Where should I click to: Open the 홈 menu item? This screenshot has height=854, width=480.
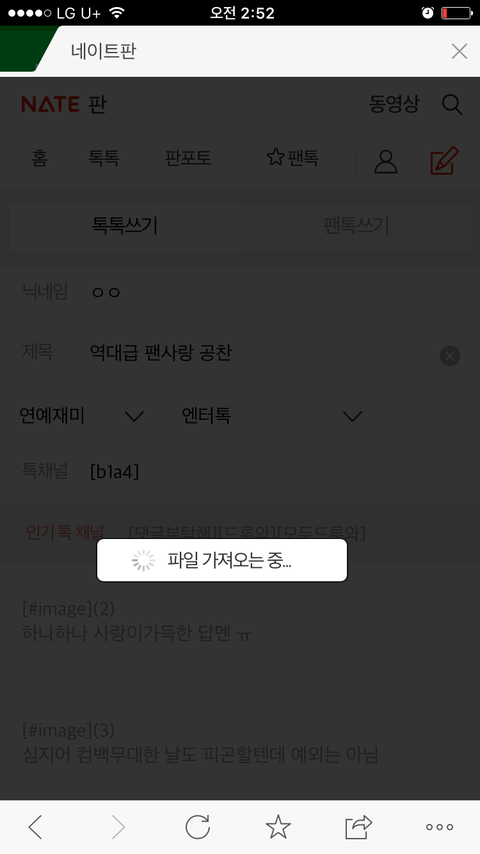point(39,158)
